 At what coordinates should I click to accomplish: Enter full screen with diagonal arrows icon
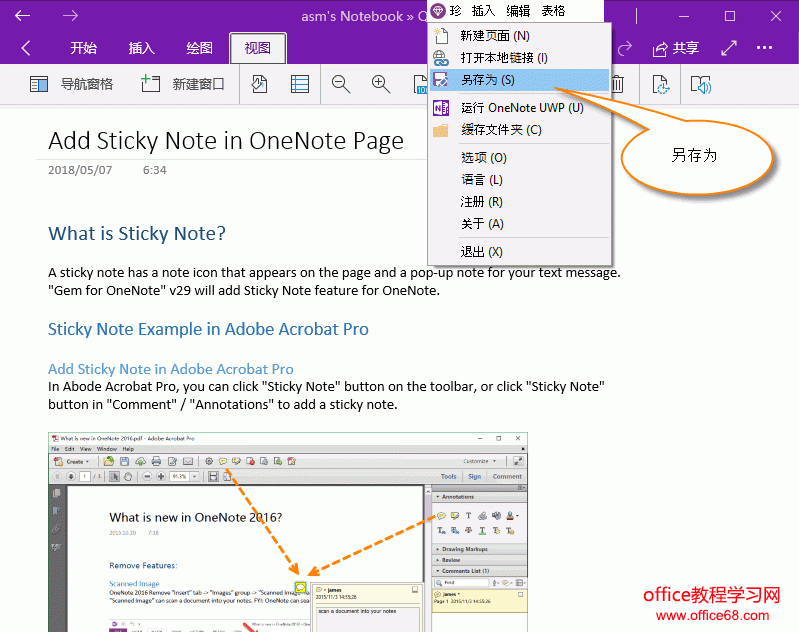729,48
